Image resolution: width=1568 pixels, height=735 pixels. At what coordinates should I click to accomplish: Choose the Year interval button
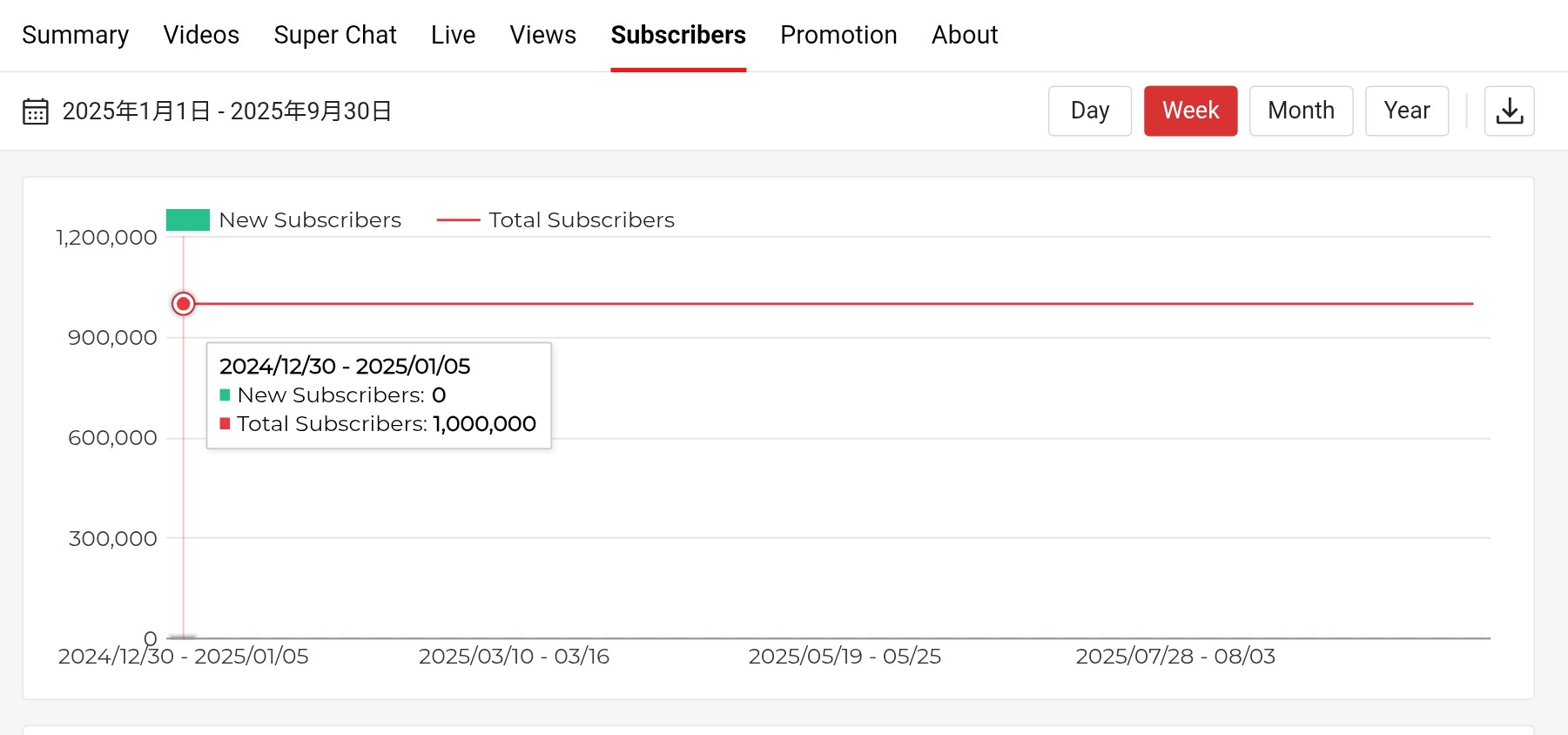(x=1407, y=111)
